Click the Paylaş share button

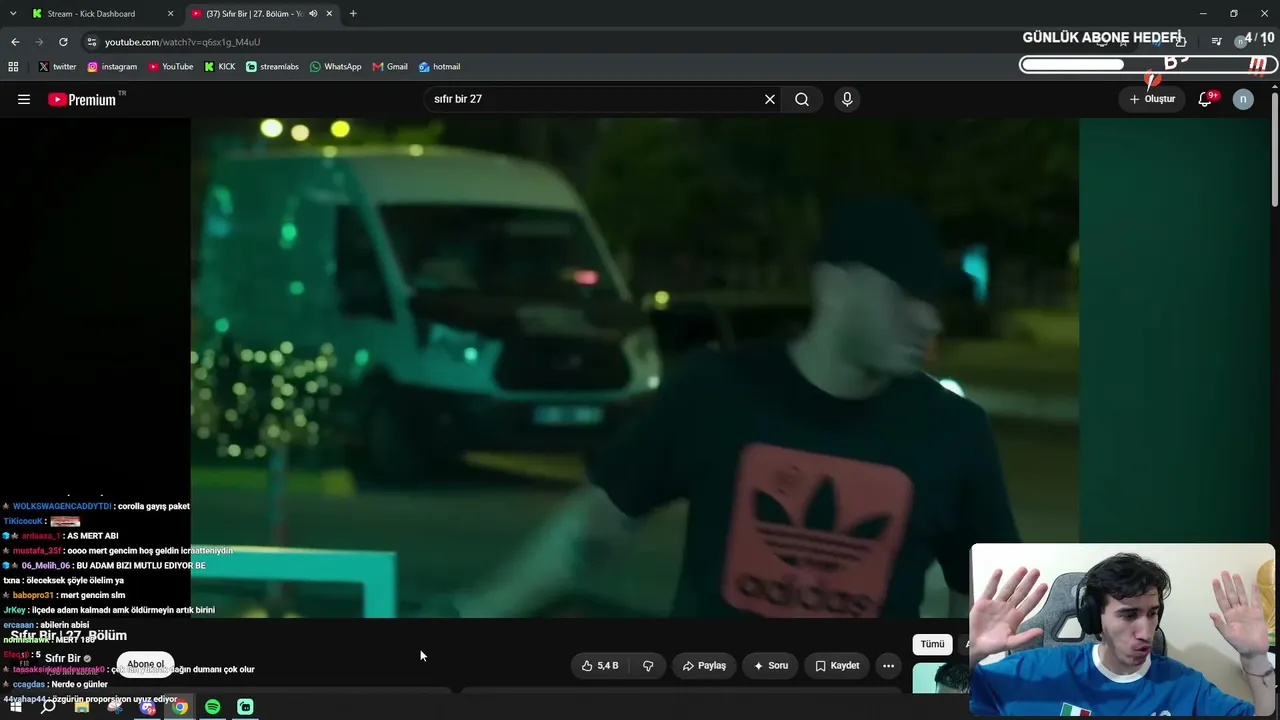click(704, 665)
